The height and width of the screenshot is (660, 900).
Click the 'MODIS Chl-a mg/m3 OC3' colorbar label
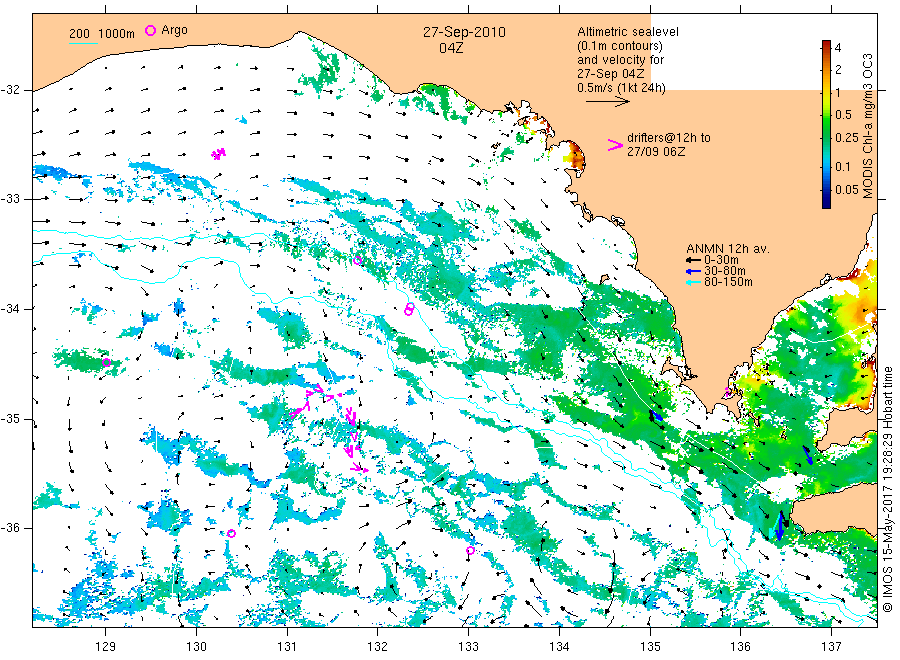867,126
